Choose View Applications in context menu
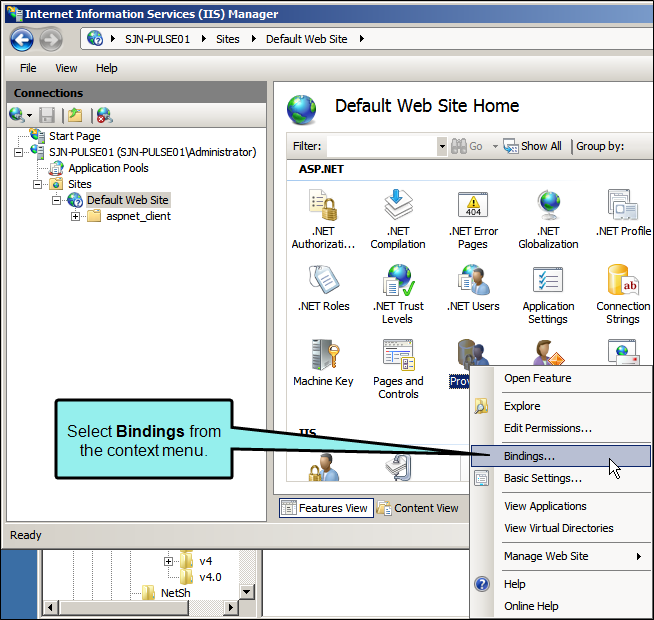The image size is (654, 620). pyautogui.click(x=545, y=506)
